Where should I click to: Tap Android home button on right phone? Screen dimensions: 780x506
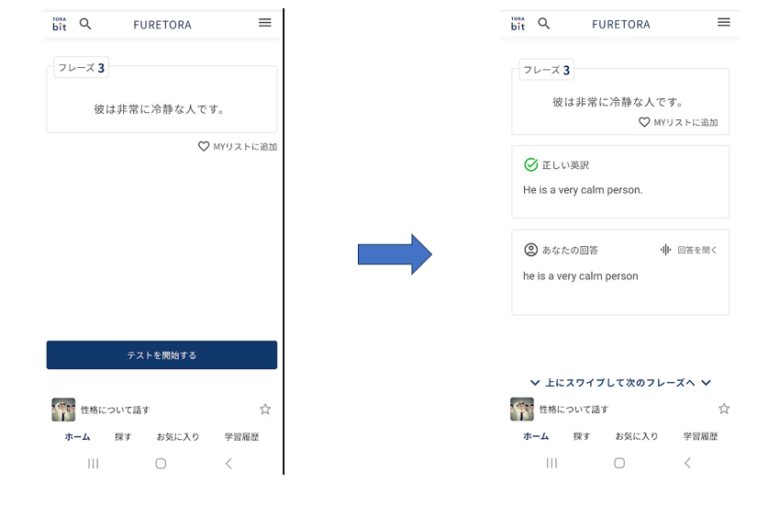coord(619,463)
